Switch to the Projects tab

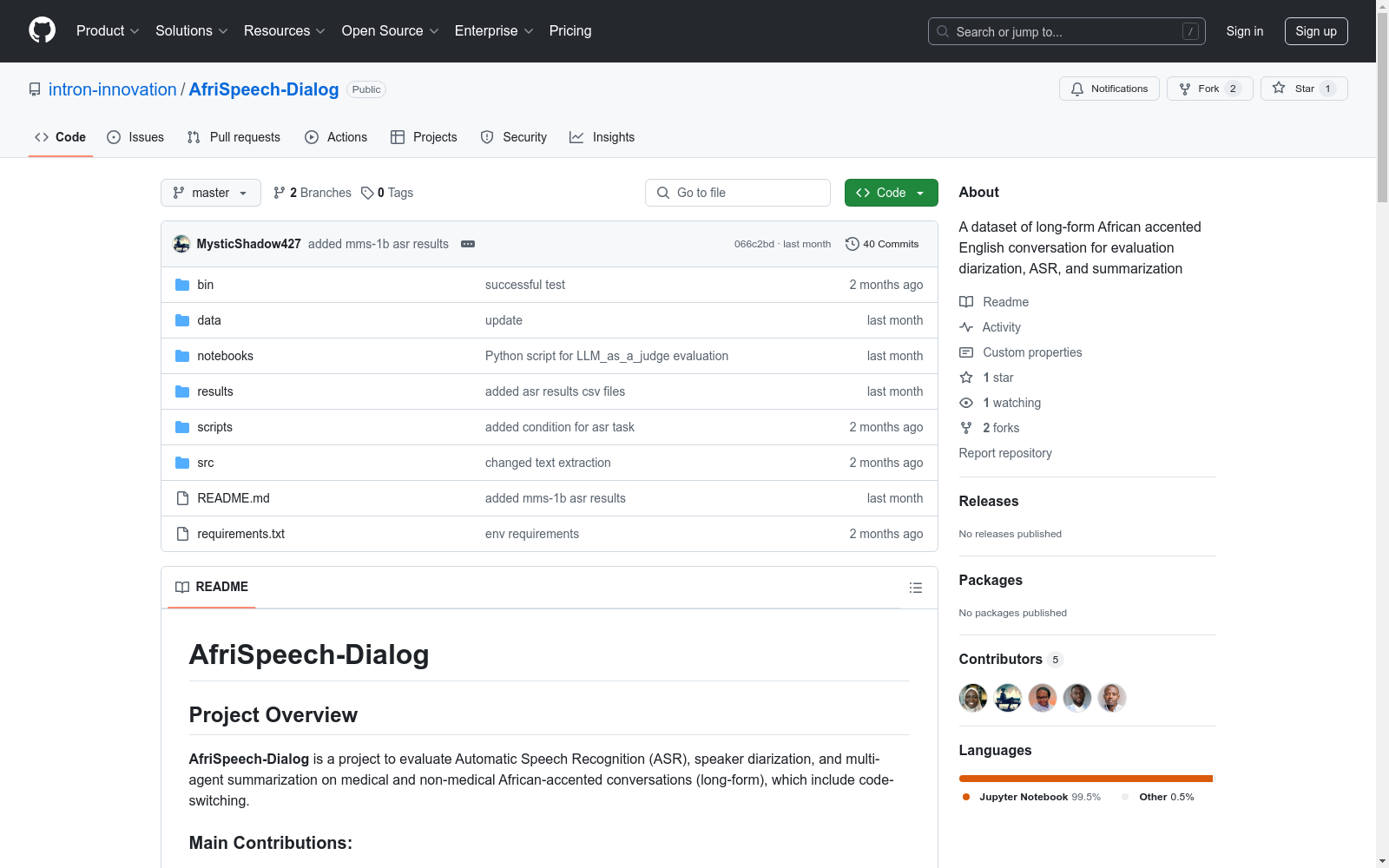(424, 137)
